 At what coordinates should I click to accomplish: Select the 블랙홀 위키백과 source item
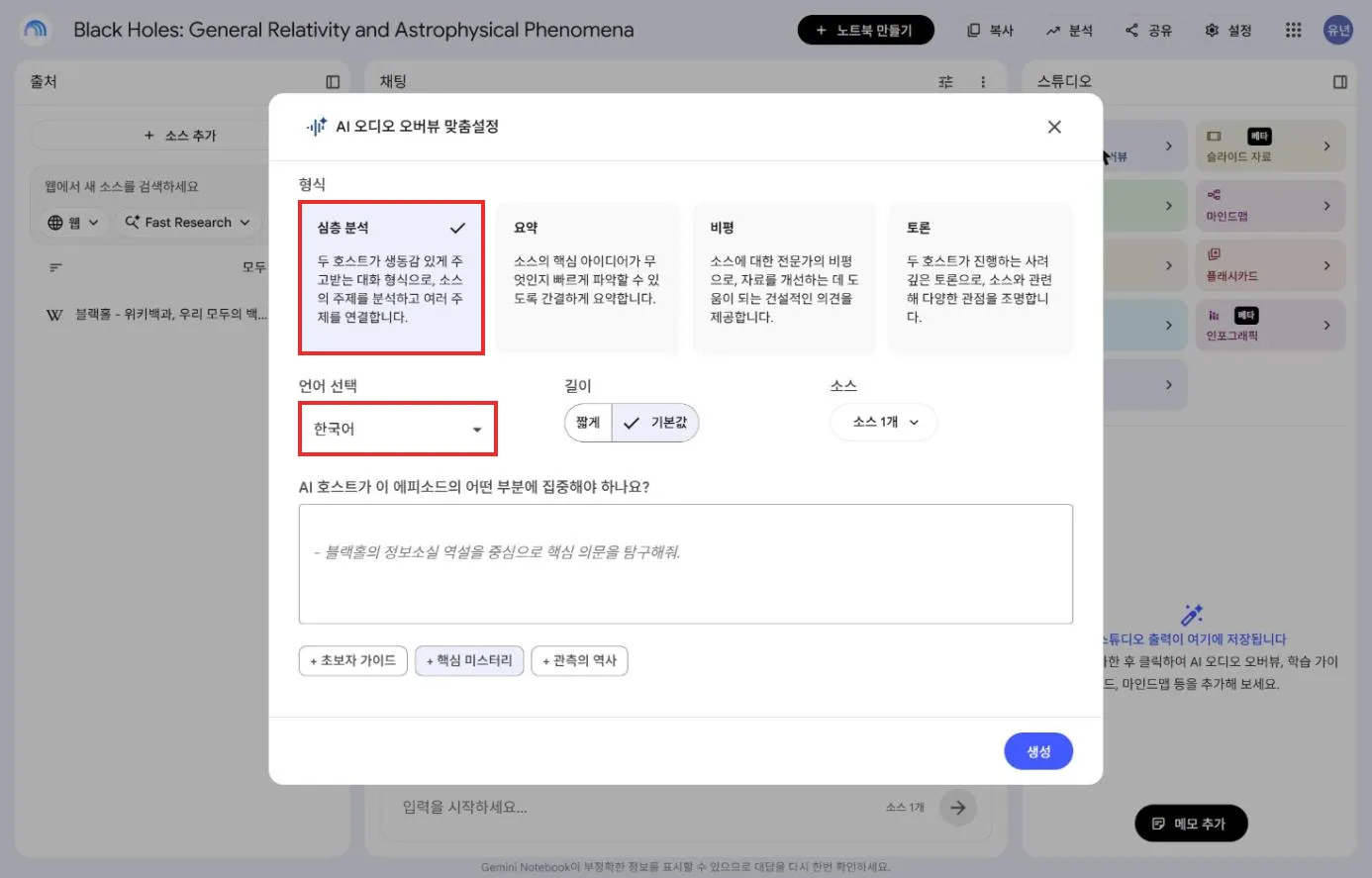click(x=157, y=315)
